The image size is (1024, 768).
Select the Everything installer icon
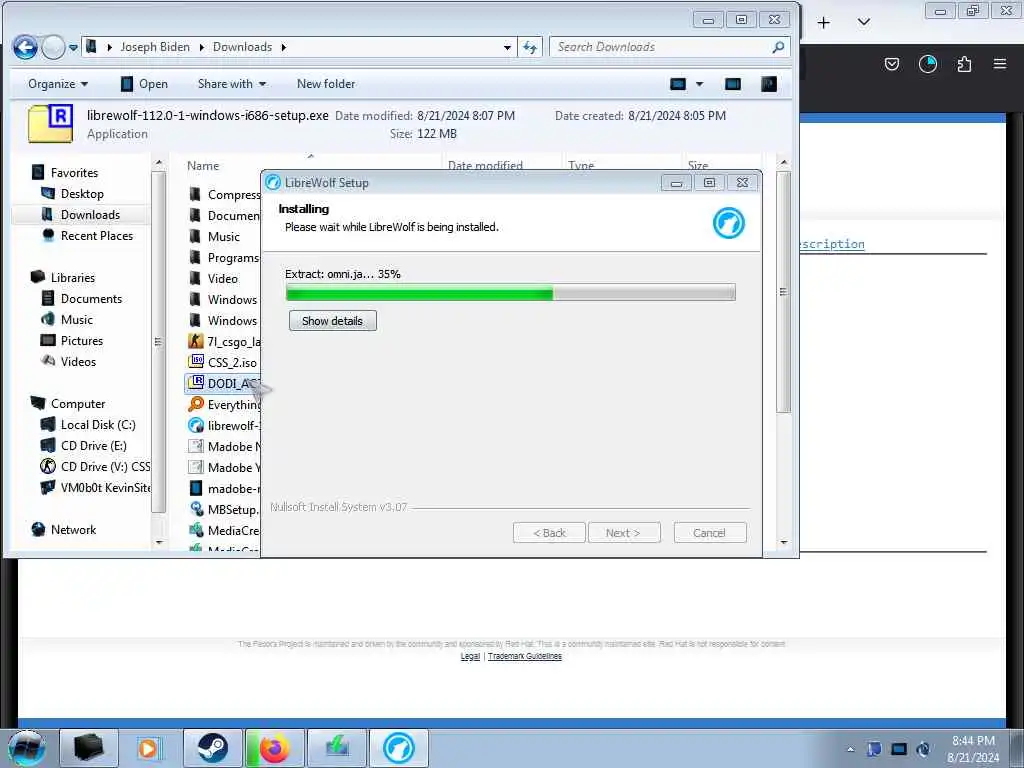point(196,404)
